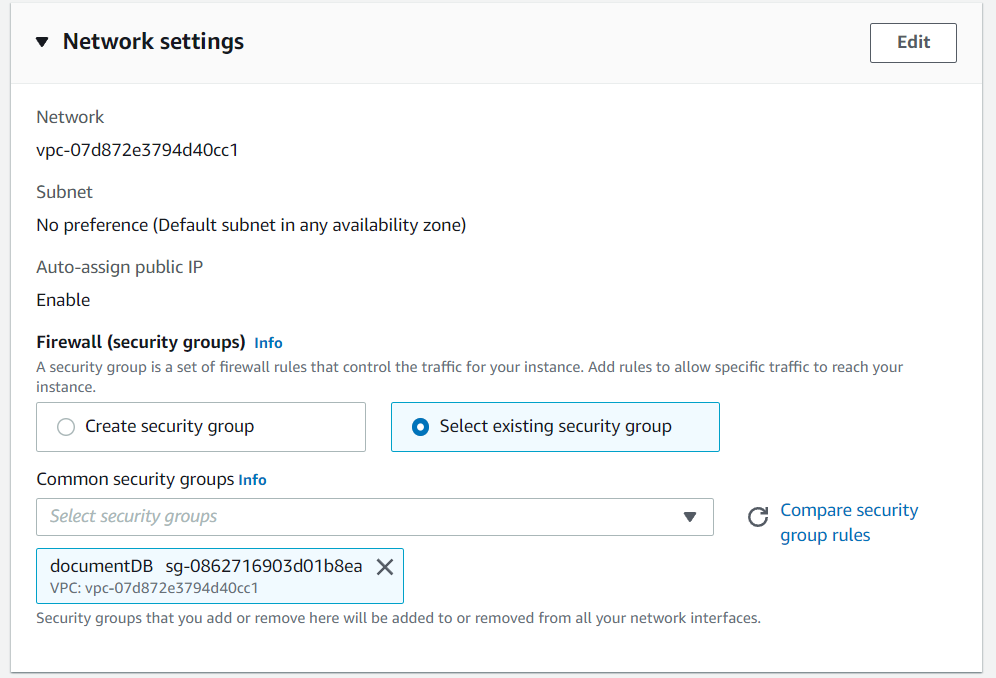Expand the security groups dropdown arrow
Image resolution: width=996 pixels, height=678 pixels.
[690, 517]
